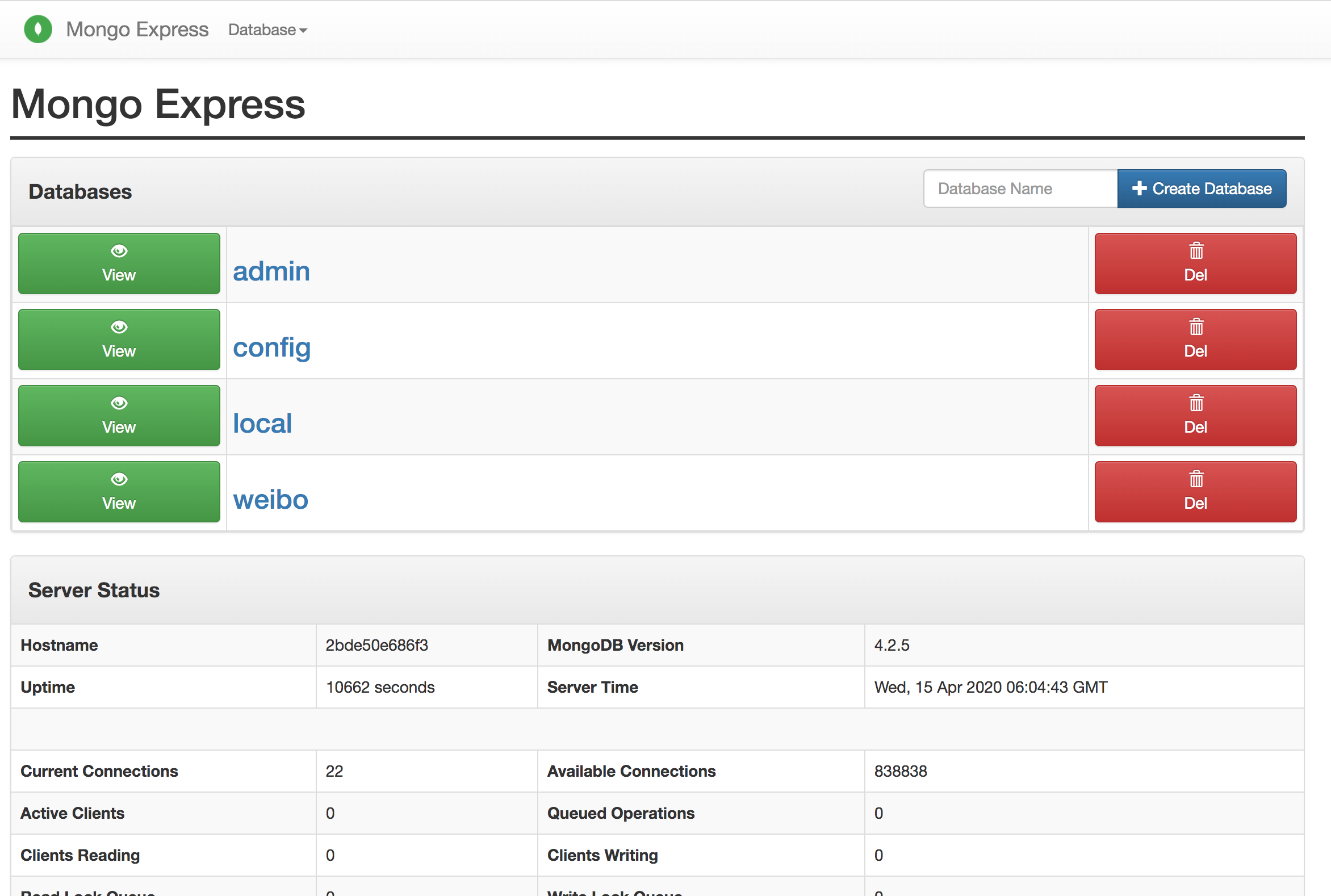Open the Database dropdown menu

pyautogui.click(x=267, y=30)
